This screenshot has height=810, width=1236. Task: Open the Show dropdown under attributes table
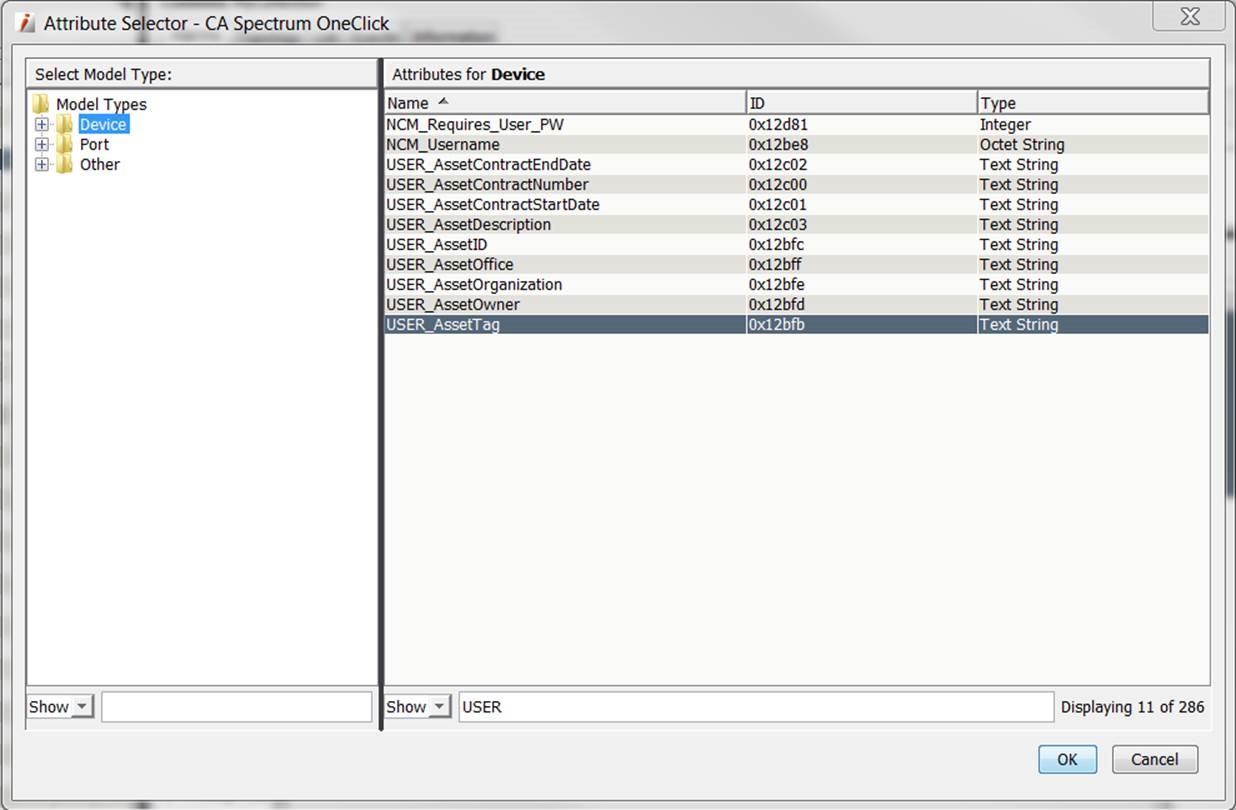coord(417,707)
